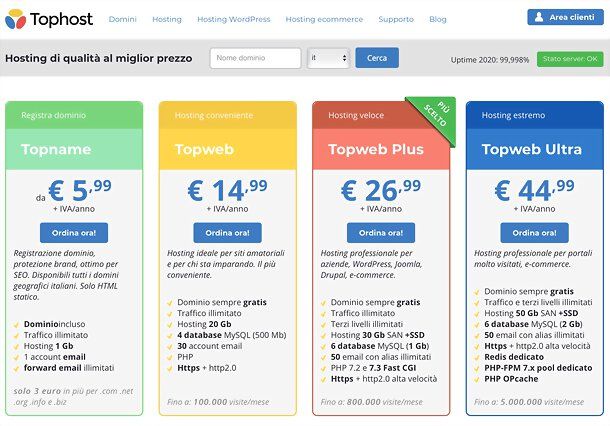Order the Topweb plan
Screen dimensions: 610x426
228,233
